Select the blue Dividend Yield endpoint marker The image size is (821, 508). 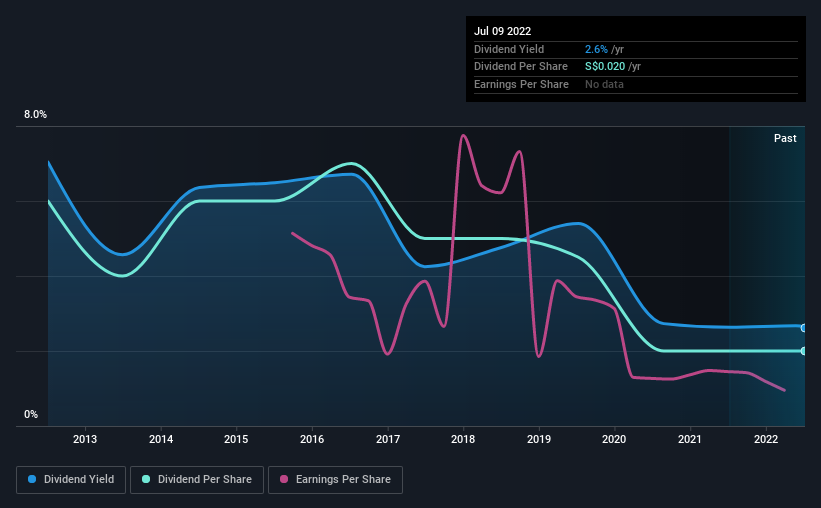pos(804,328)
